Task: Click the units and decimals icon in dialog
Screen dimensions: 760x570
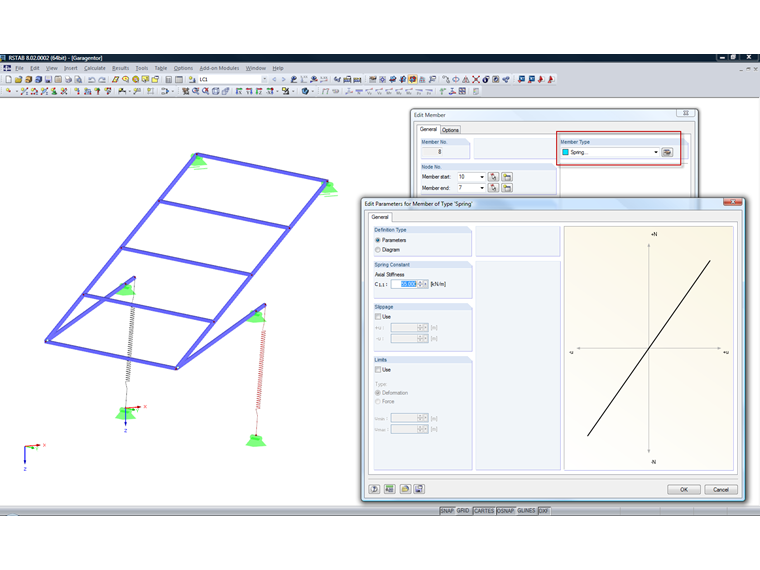Action: coord(389,489)
